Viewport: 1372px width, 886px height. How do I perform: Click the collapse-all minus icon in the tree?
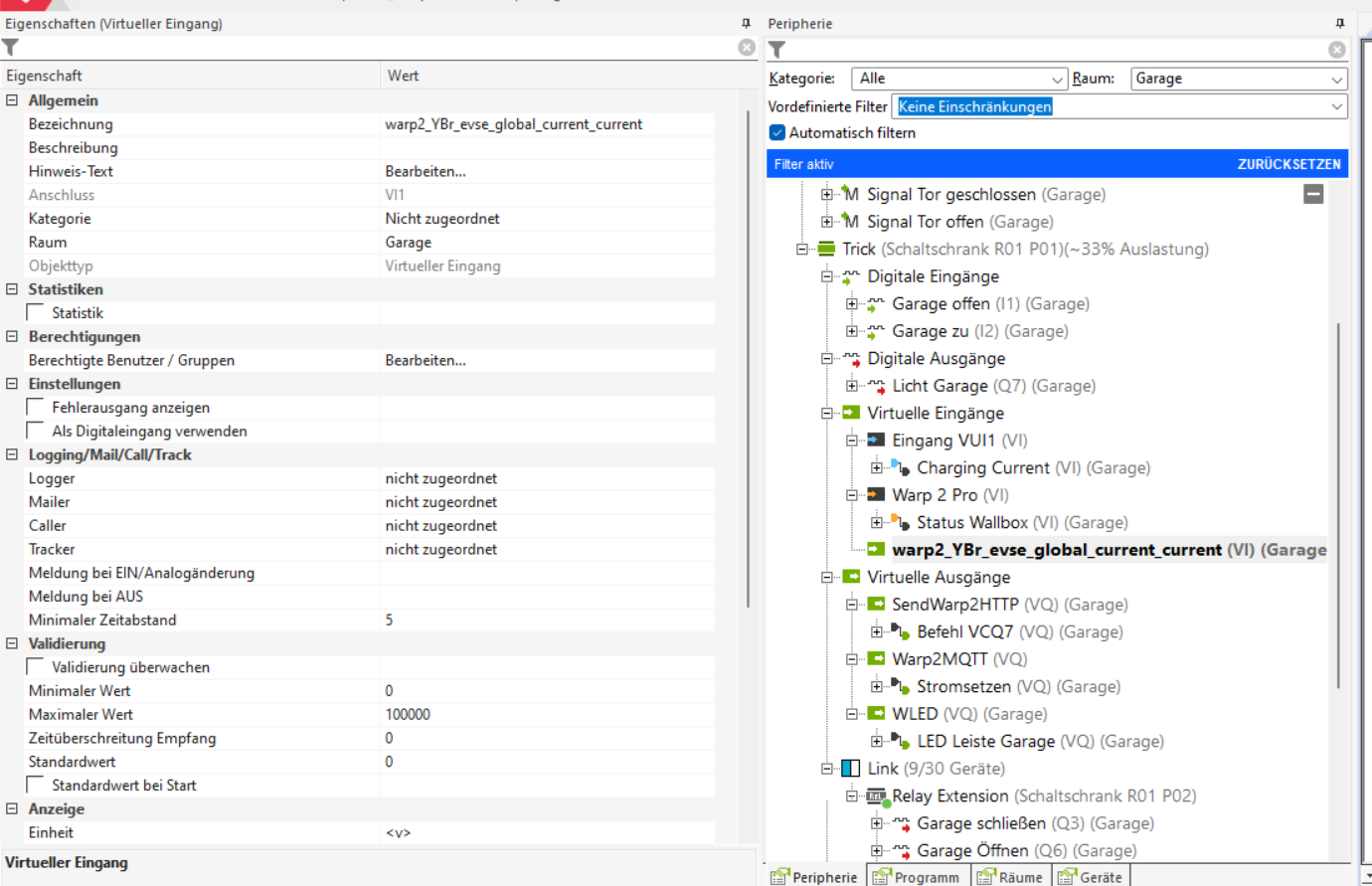tap(1313, 194)
